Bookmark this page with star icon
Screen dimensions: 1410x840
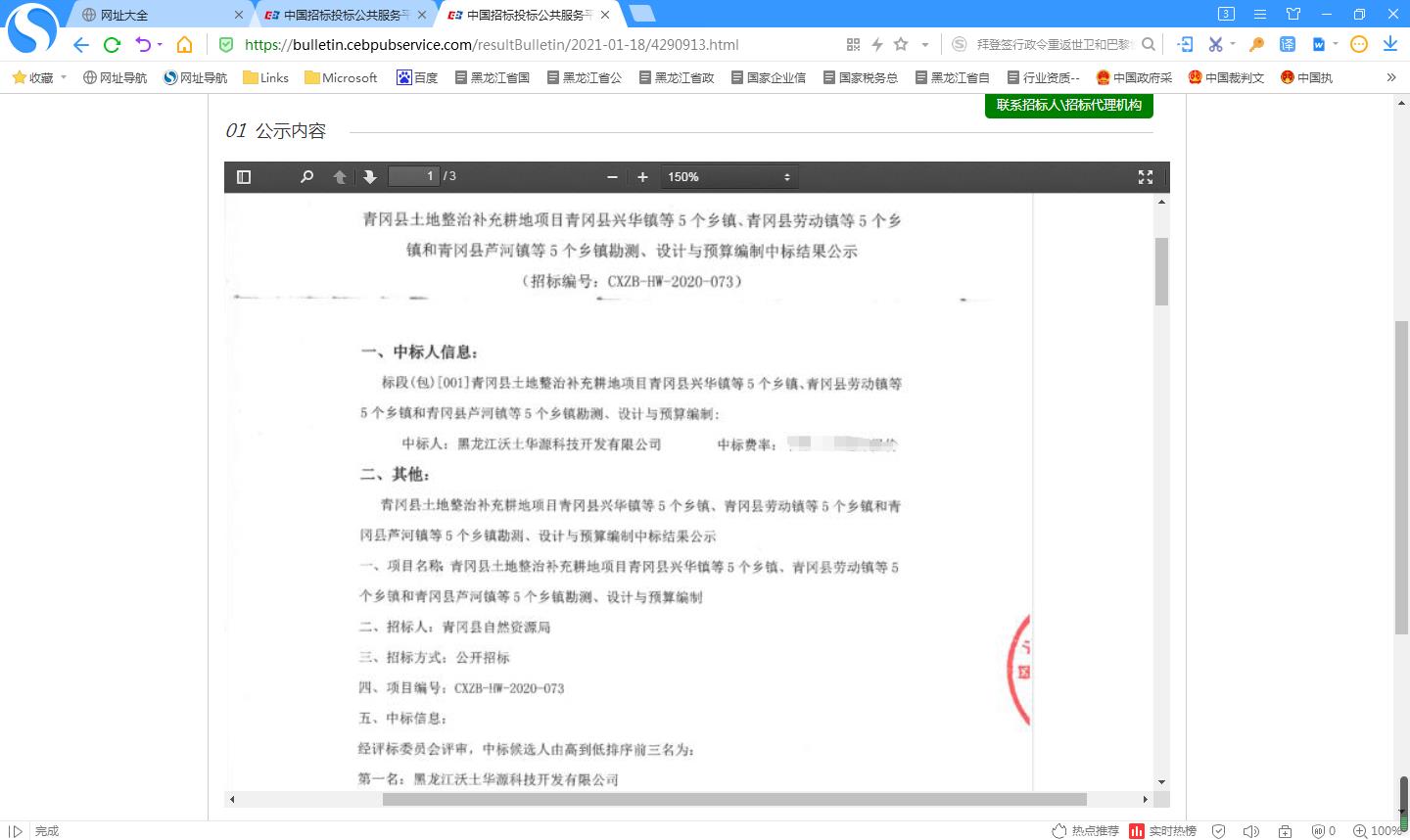click(x=901, y=44)
